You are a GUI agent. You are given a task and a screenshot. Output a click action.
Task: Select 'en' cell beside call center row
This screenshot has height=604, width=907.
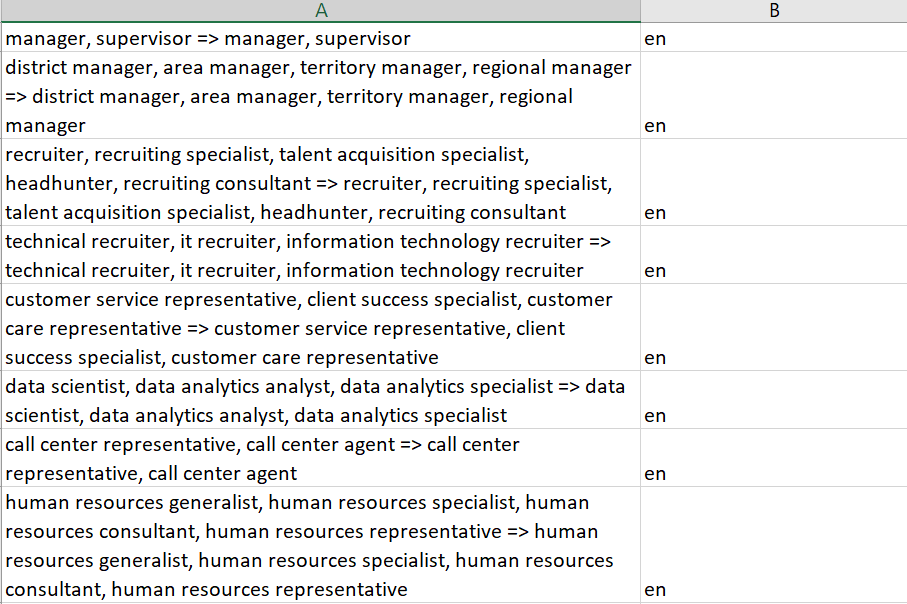[774, 458]
